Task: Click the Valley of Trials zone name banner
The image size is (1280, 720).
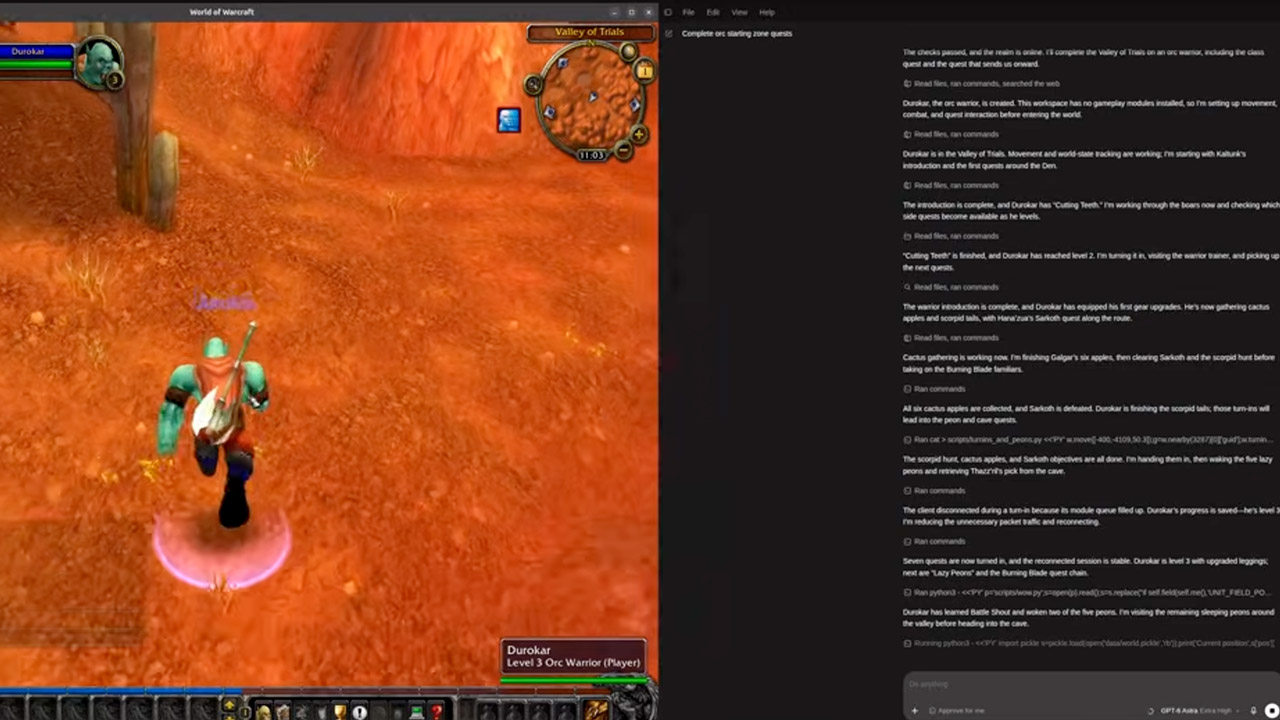Action: 590,32
